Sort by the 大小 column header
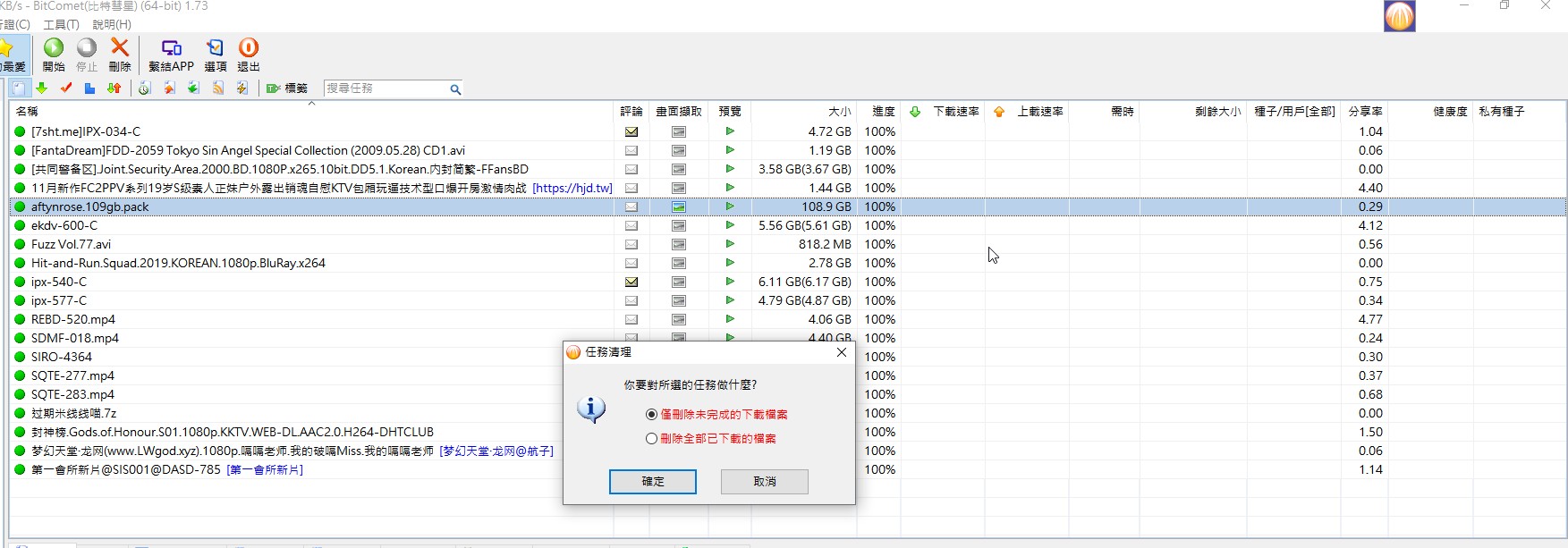The height and width of the screenshot is (548, 1568). pyautogui.click(x=803, y=112)
